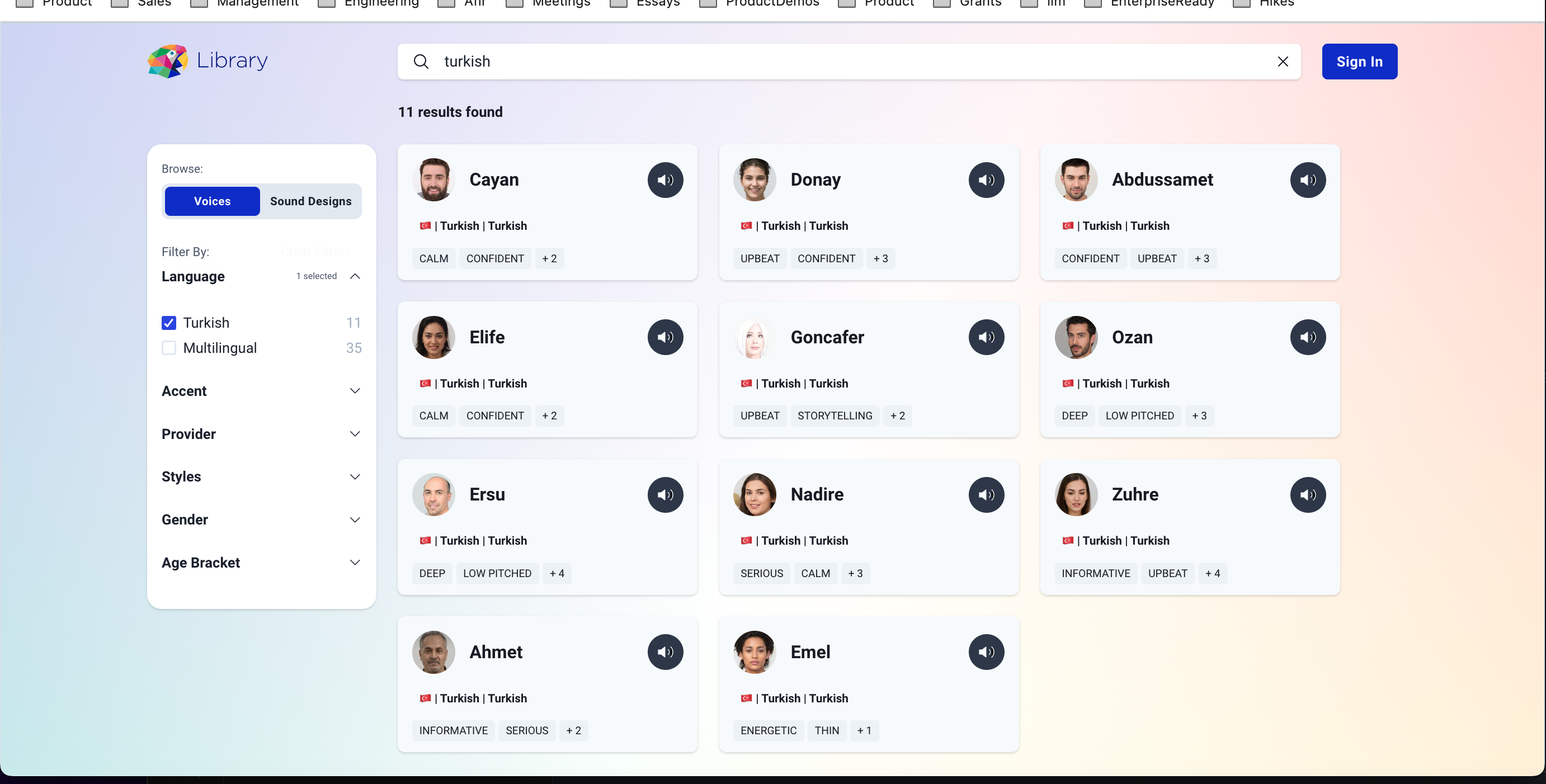
Task: Play audio preview for Abdussamet voice
Action: coord(1307,179)
